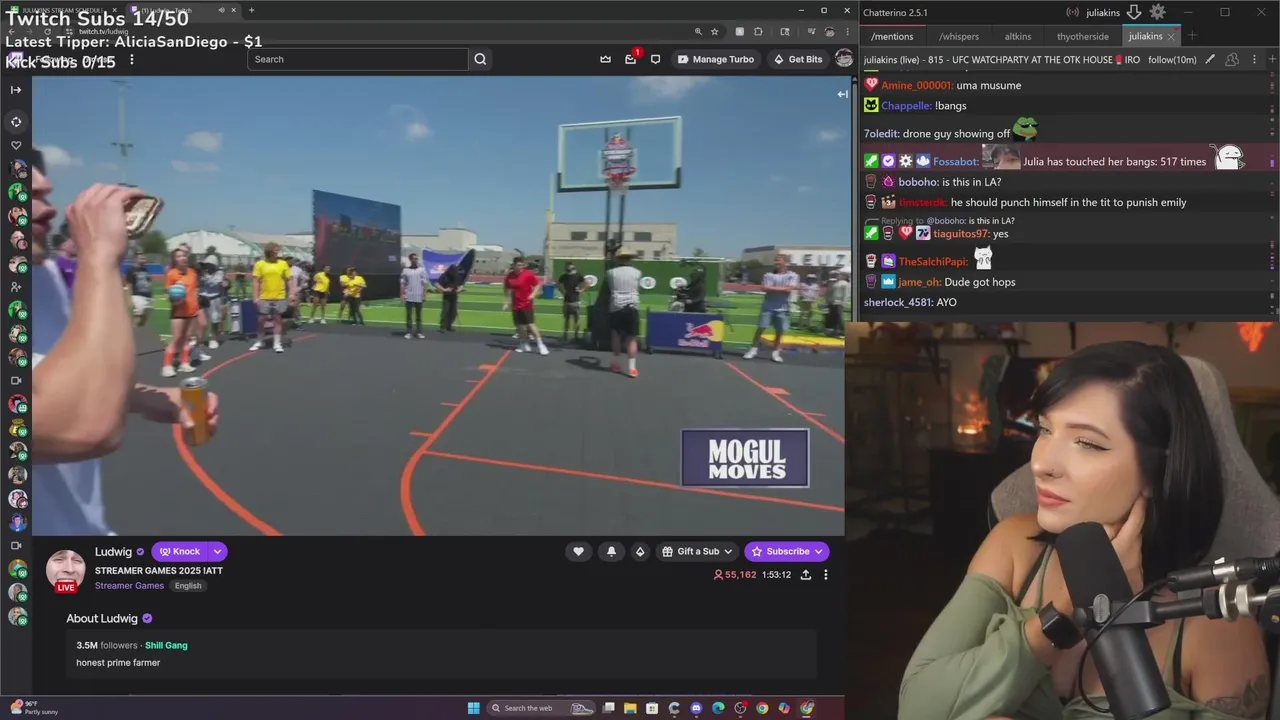Expand the dropdown arrow beside Knock
Viewport: 1280px width, 720px height.
(217, 551)
